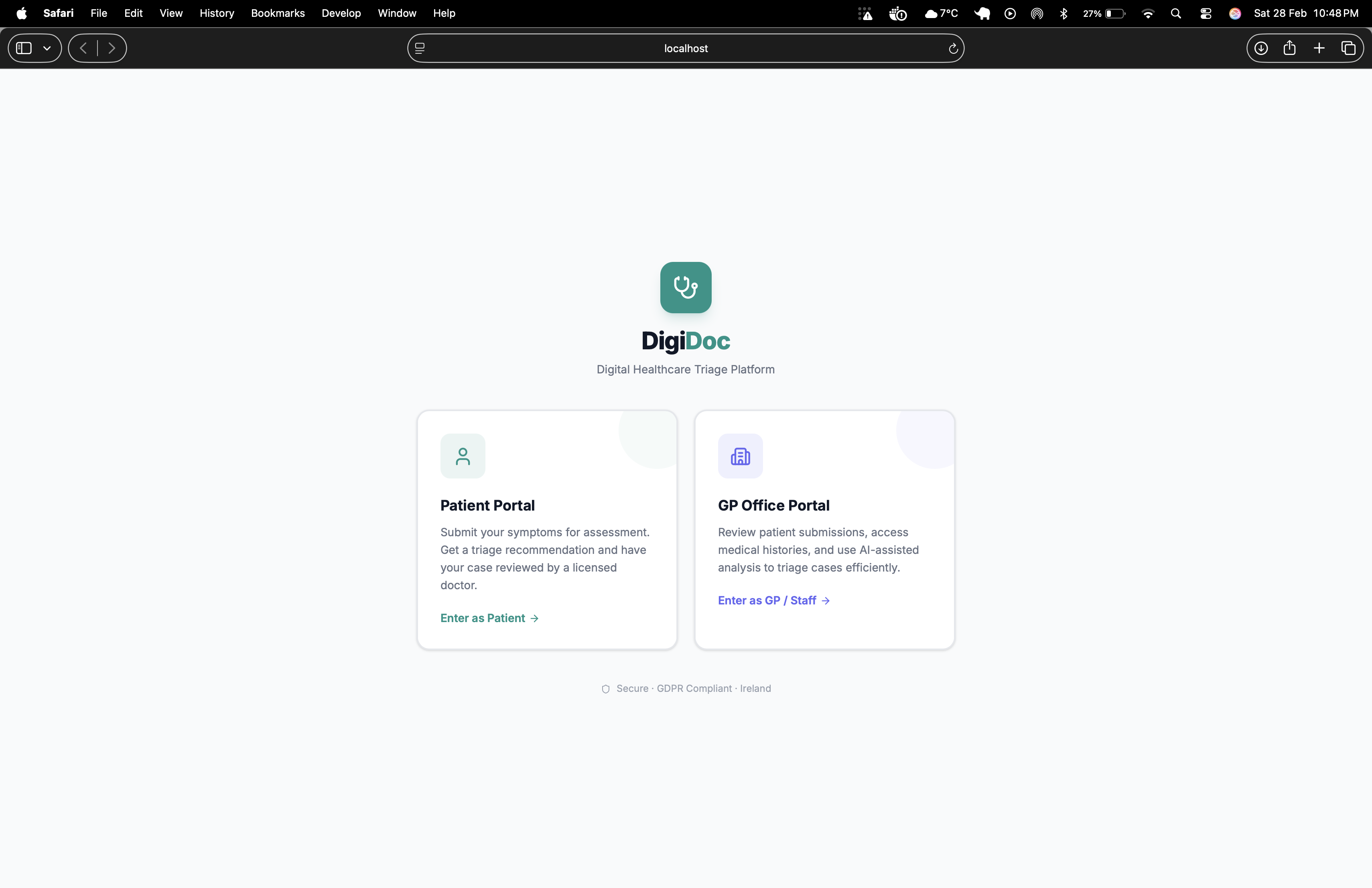Viewport: 1372px width, 888px height.
Task: Open Safari's share sheet icon
Action: (1290, 49)
